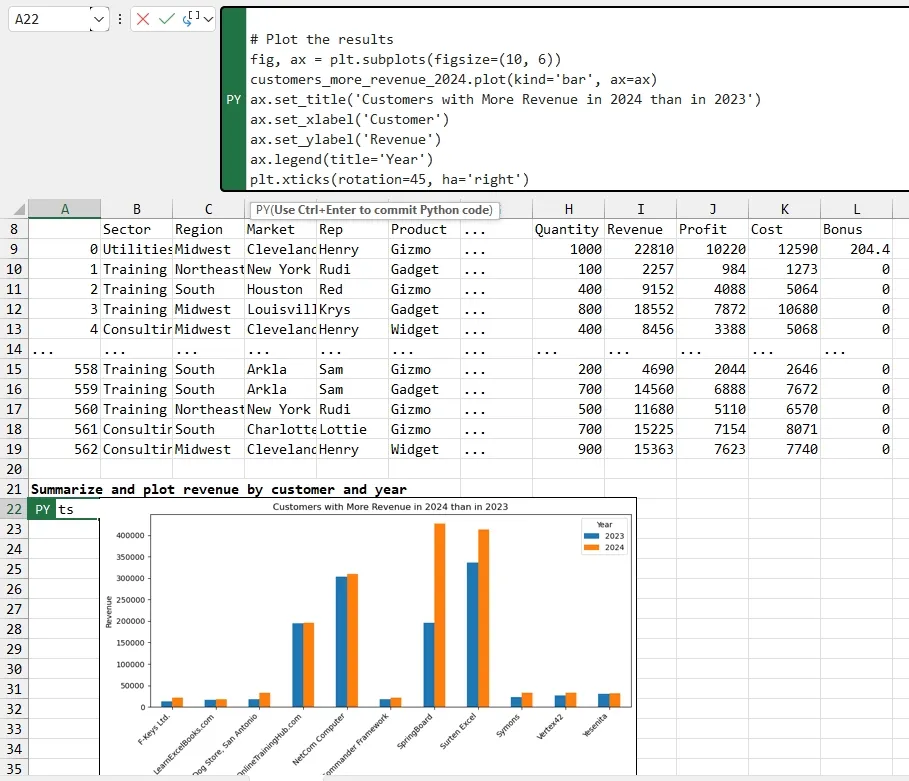
Task: Select the 'Red' rep cell
Action: (x=352, y=289)
